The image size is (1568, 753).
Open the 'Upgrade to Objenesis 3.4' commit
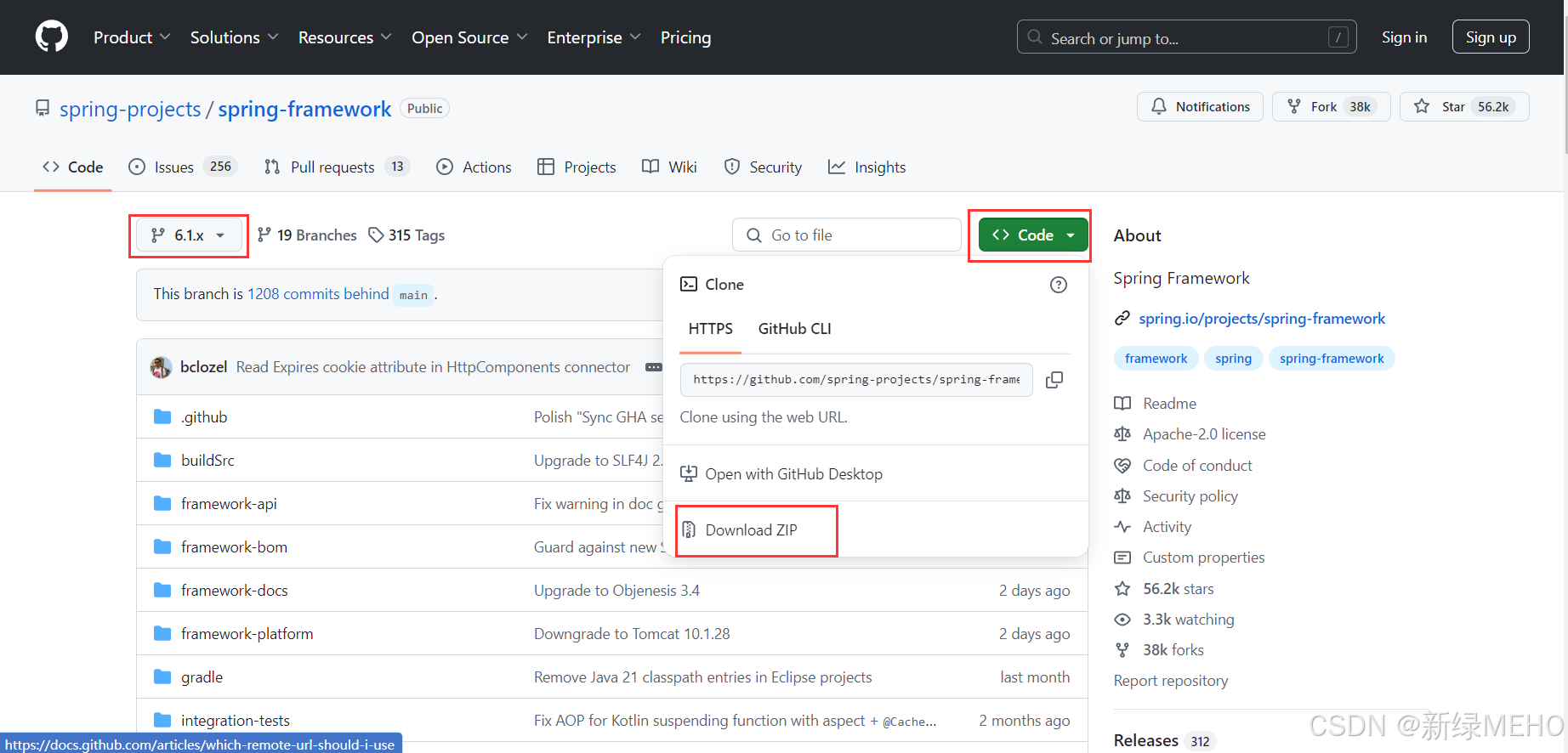pos(616,591)
